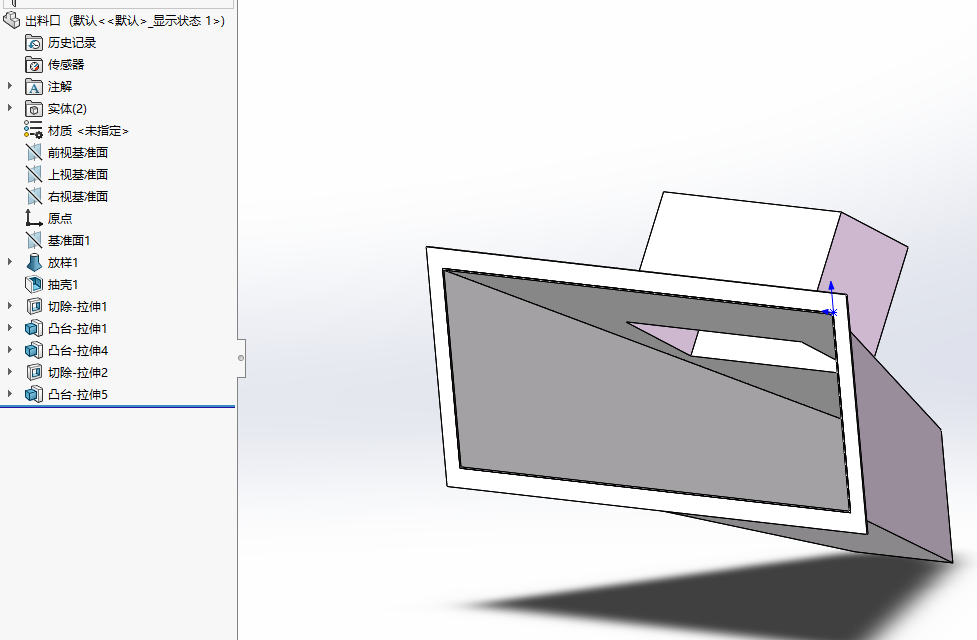Expand the 注解 tree node
Image resolution: width=977 pixels, height=640 pixels.
coord(9,86)
